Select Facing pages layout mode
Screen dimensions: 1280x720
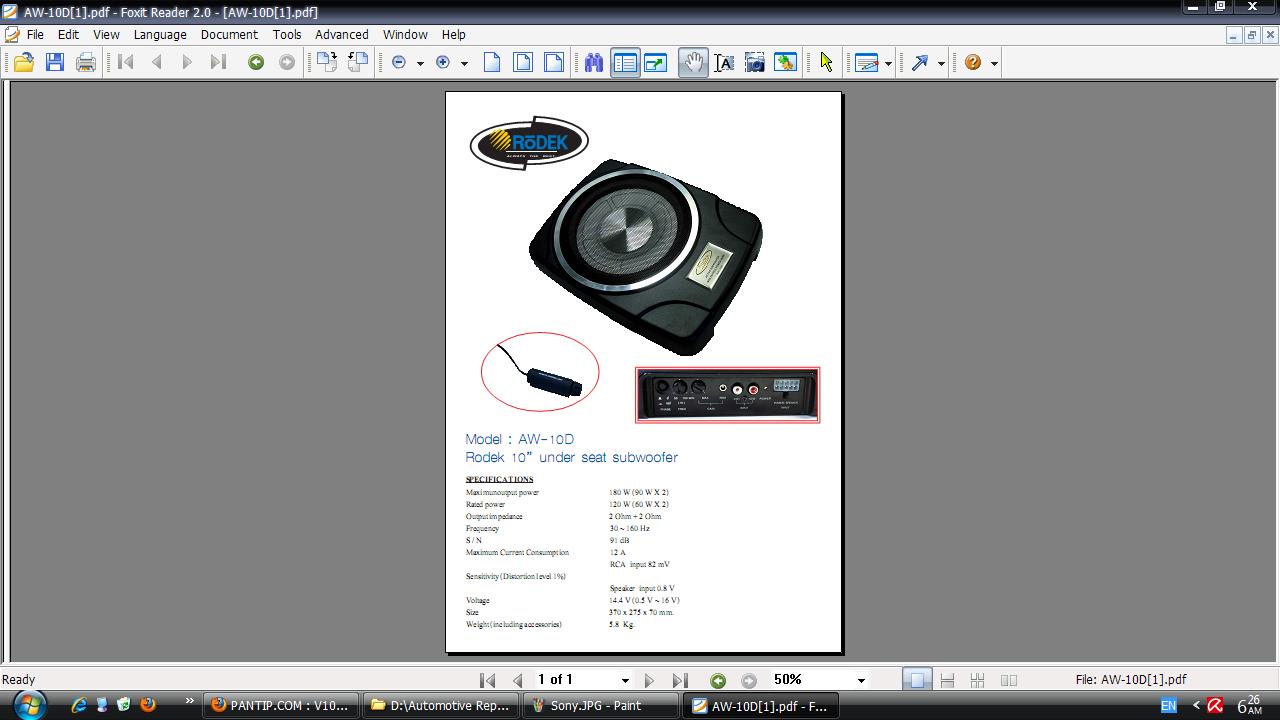(x=1009, y=680)
